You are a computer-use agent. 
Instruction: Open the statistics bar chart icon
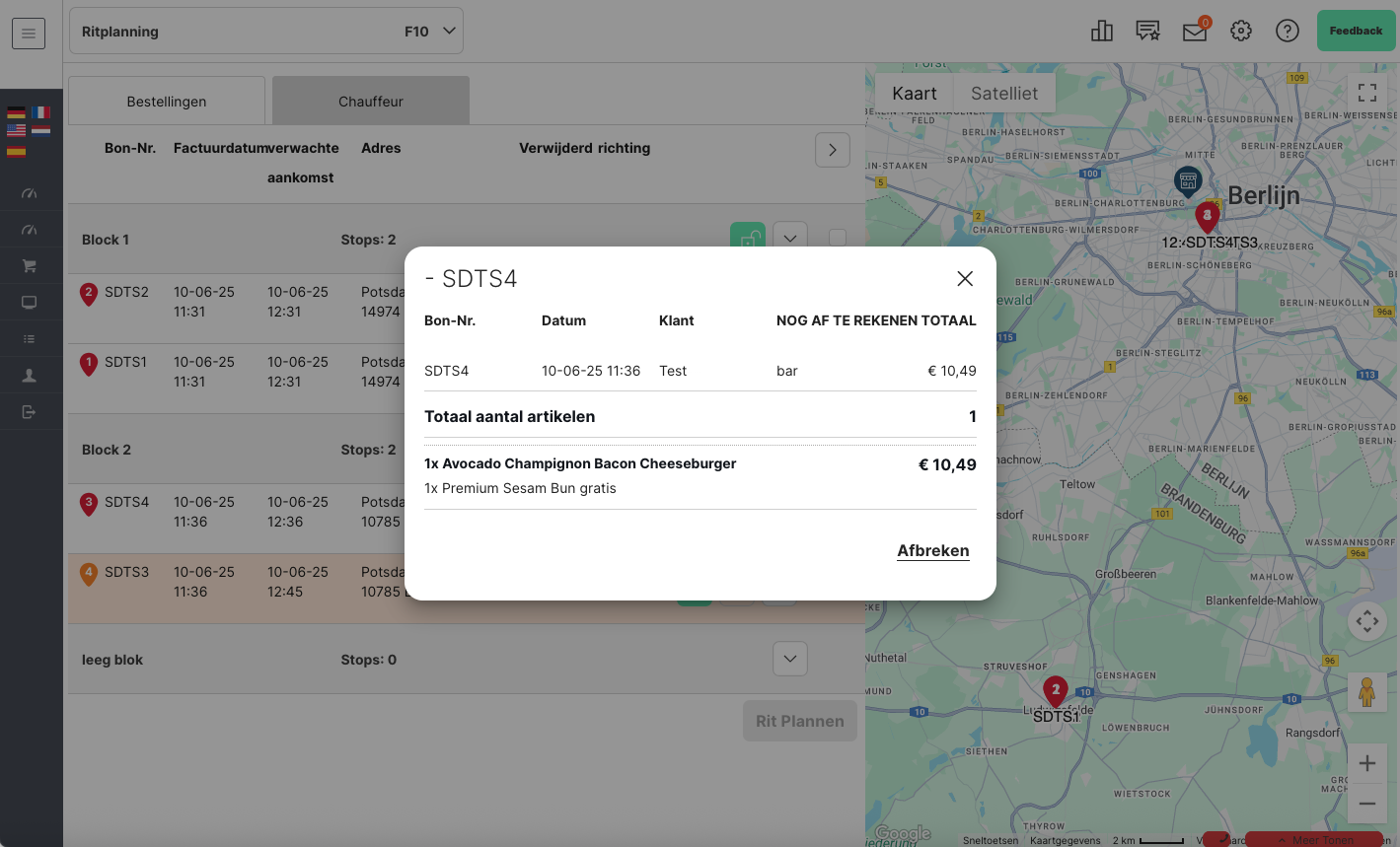(1102, 32)
